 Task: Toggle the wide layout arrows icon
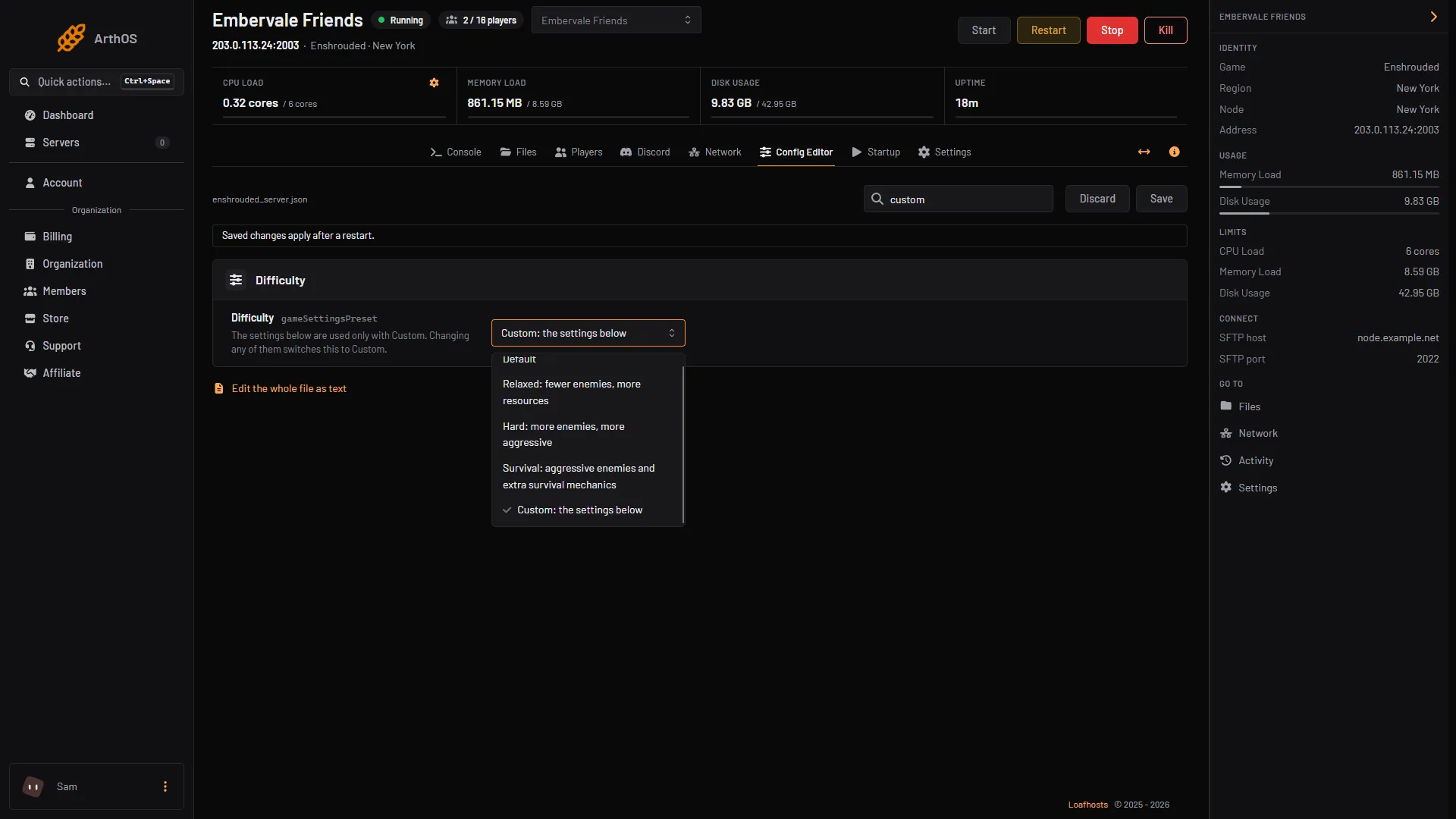(x=1144, y=152)
